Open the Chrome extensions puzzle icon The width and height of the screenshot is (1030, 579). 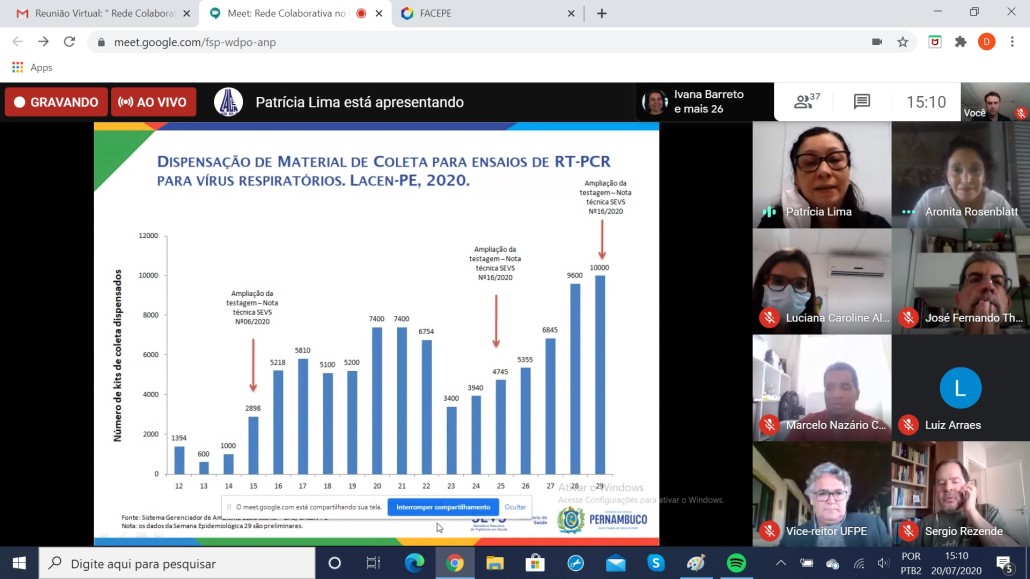(961, 42)
